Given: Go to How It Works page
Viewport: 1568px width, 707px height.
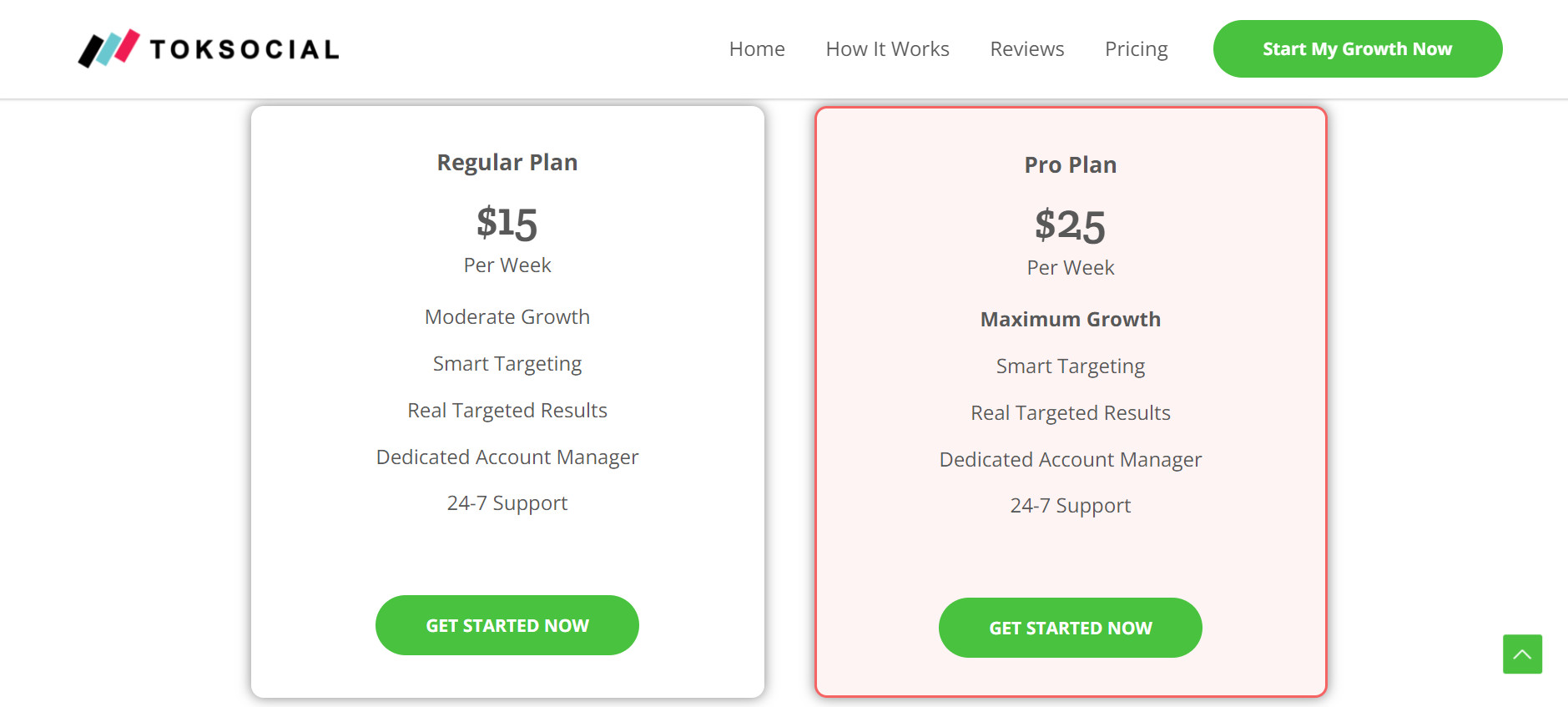Looking at the screenshot, I should pos(887,49).
